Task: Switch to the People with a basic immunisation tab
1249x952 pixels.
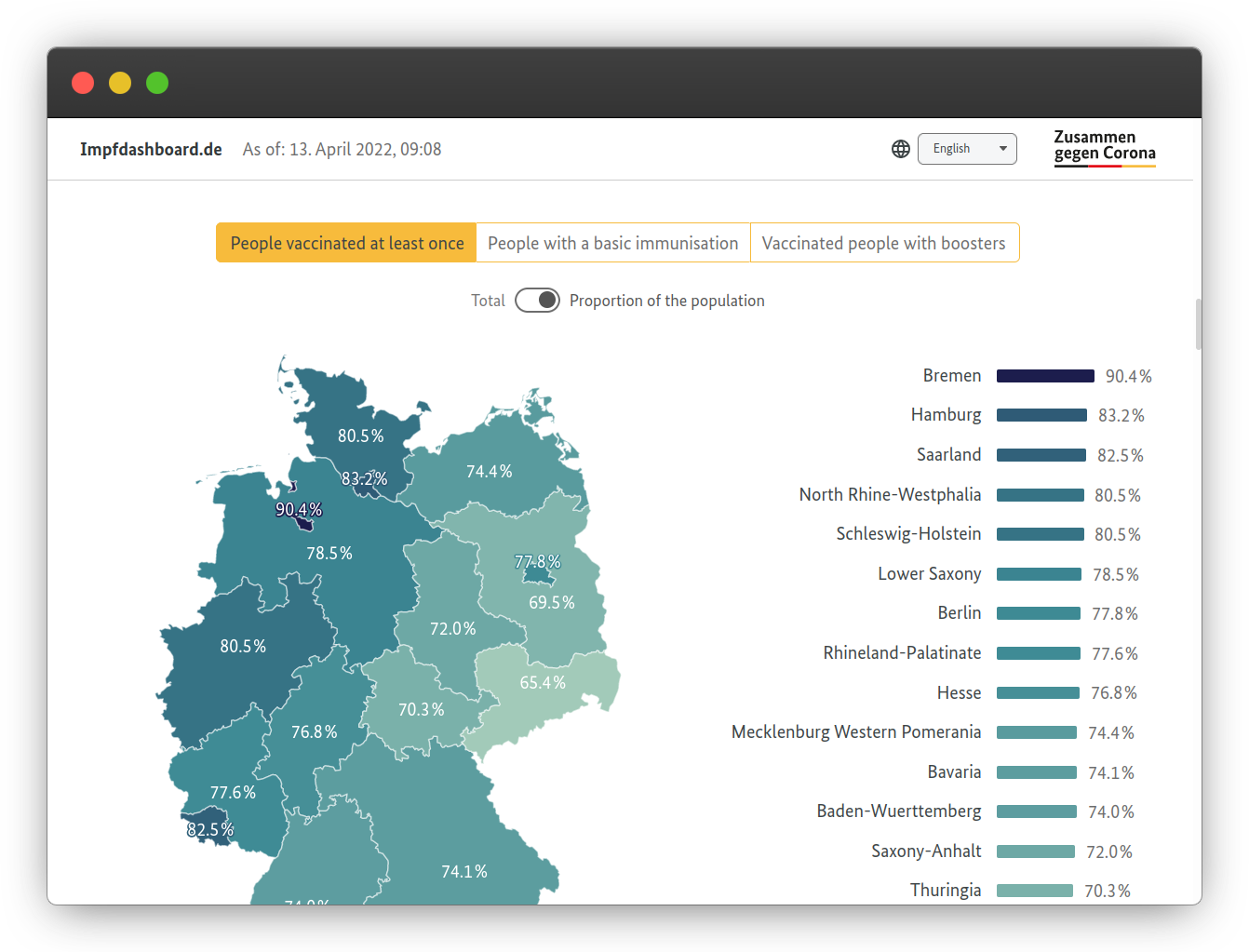Action: pos(612,242)
